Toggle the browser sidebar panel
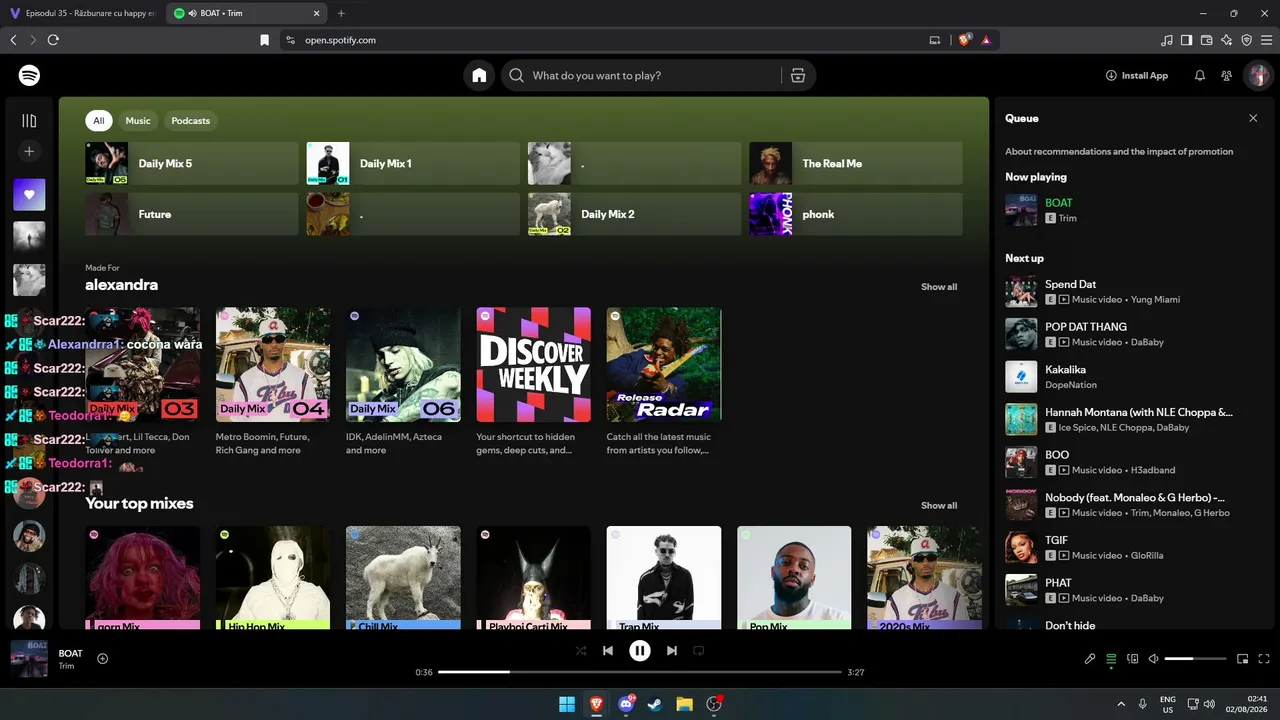This screenshot has height=720, width=1280. pyautogui.click(x=1186, y=40)
